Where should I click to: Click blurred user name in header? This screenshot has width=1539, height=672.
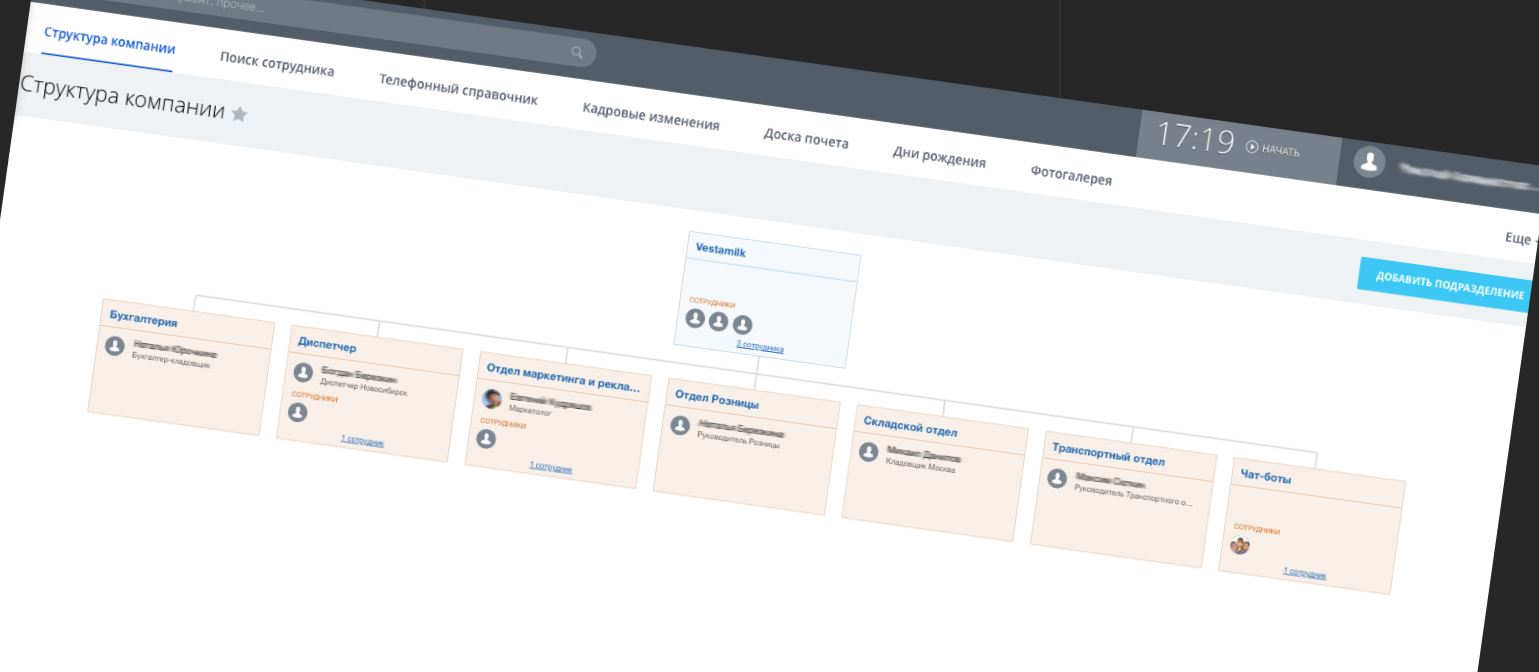[x=1468, y=177]
